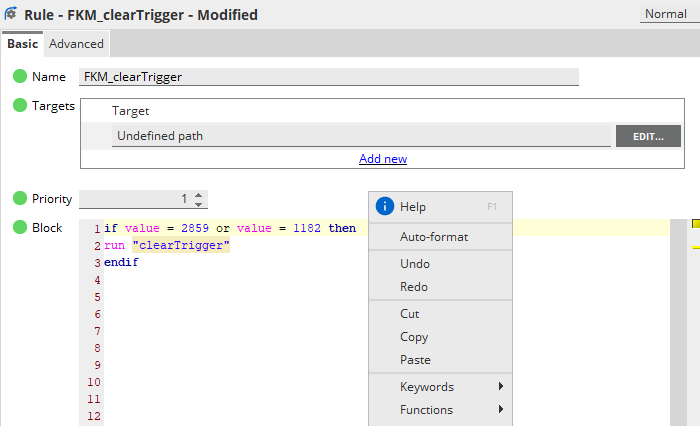Click the green status dot beside Priority
Viewport: 700px width, 426px height.
[19, 199]
